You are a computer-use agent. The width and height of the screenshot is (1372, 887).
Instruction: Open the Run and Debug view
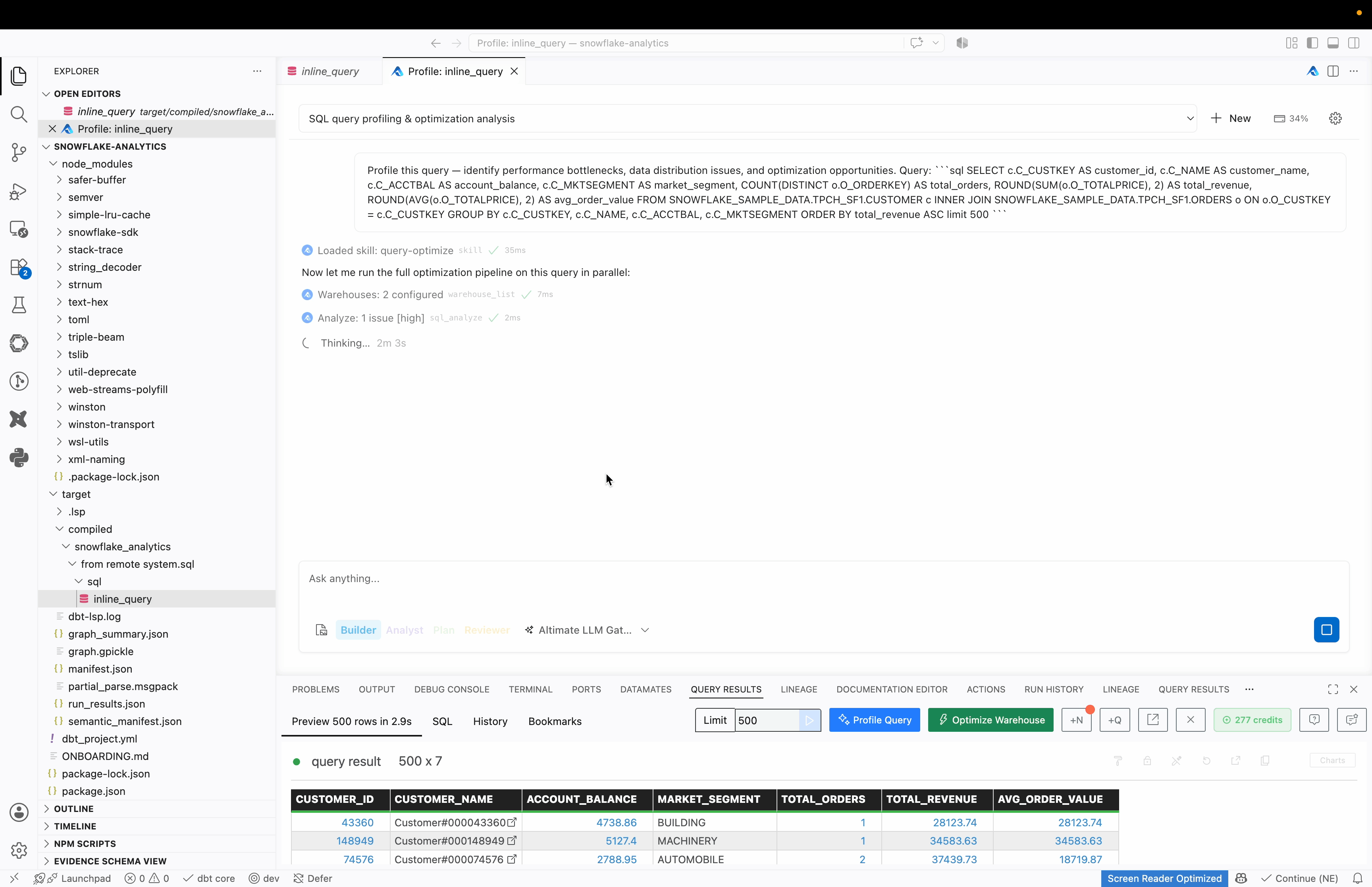point(19,191)
